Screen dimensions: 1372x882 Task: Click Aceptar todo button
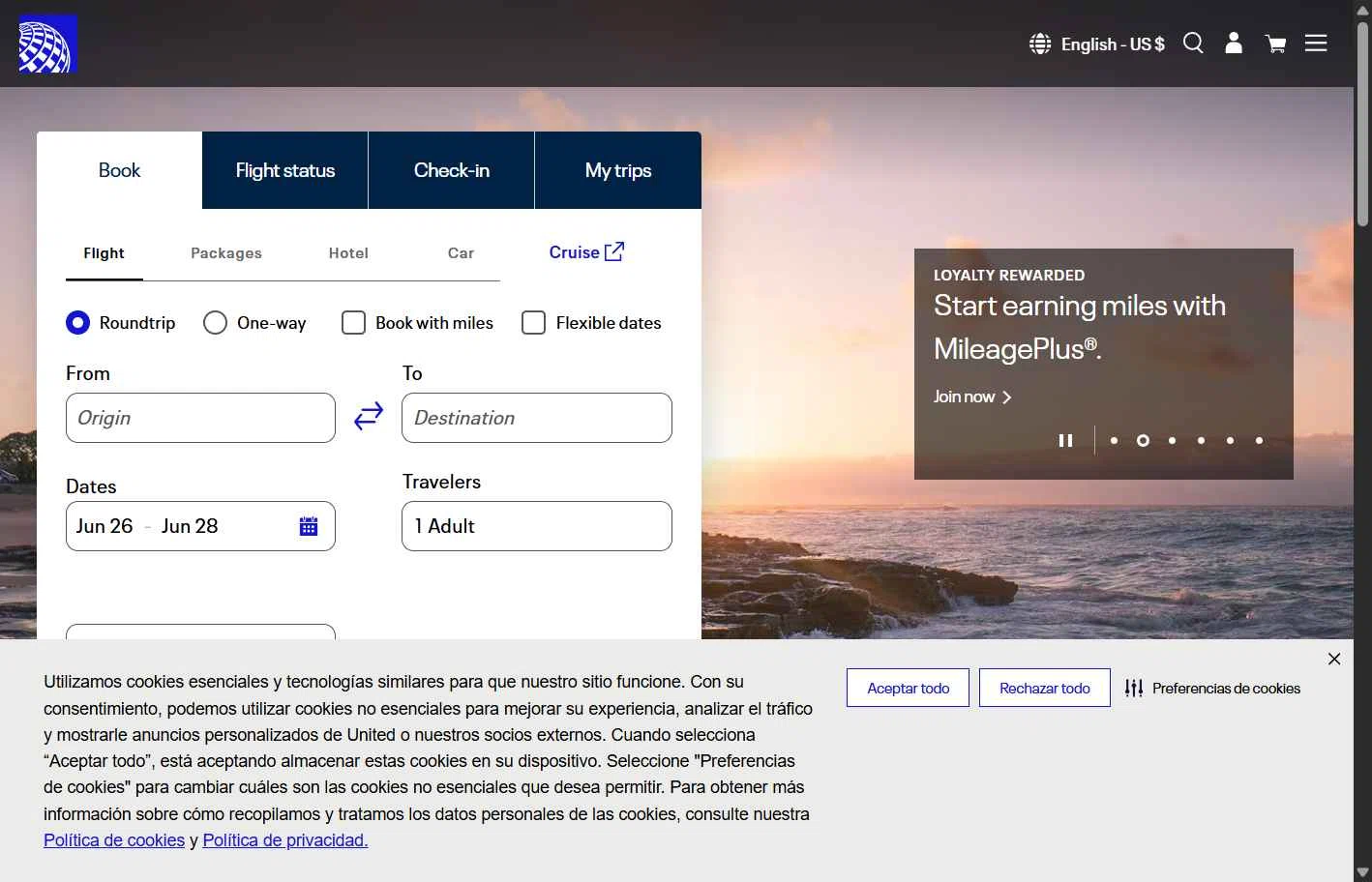point(908,688)
